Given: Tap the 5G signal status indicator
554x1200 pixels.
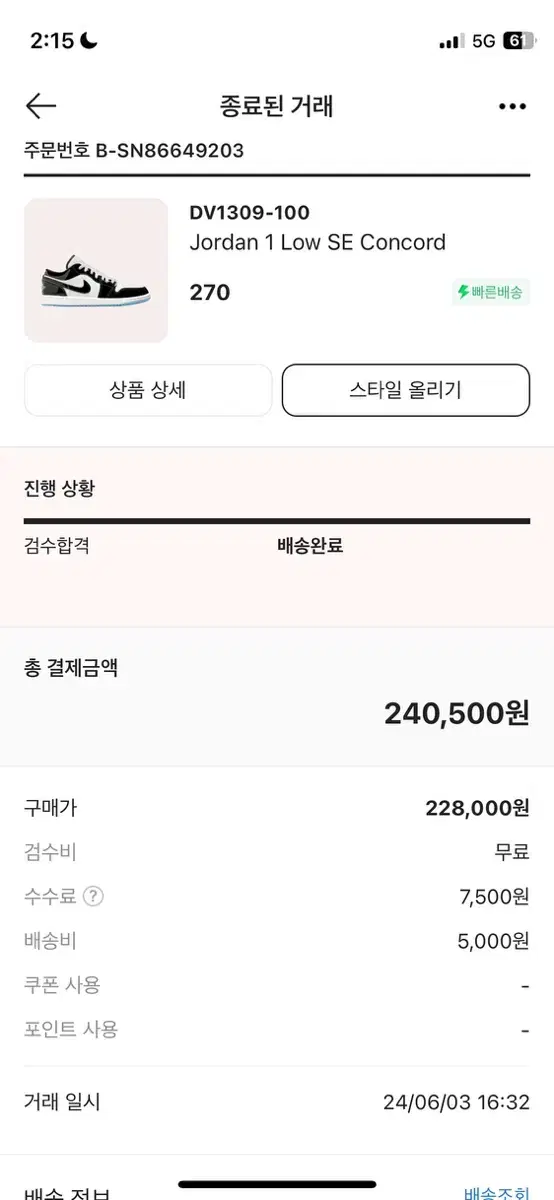Looking at the screenshot, I should tap(484, 41).
